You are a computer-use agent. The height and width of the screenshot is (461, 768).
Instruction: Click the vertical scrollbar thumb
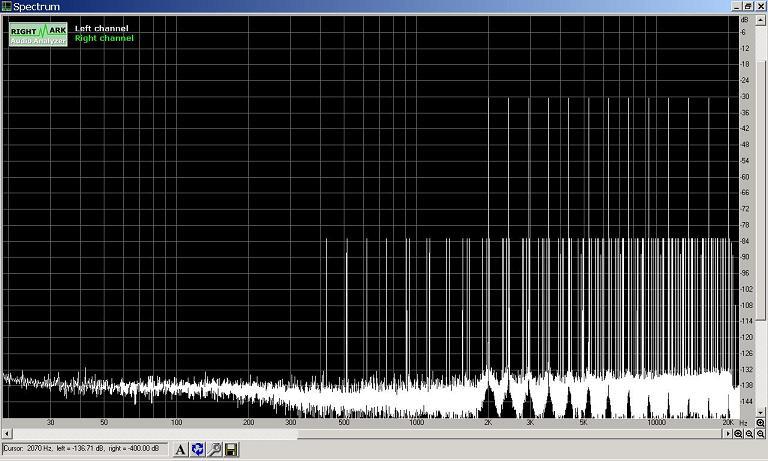pos(760,170)
